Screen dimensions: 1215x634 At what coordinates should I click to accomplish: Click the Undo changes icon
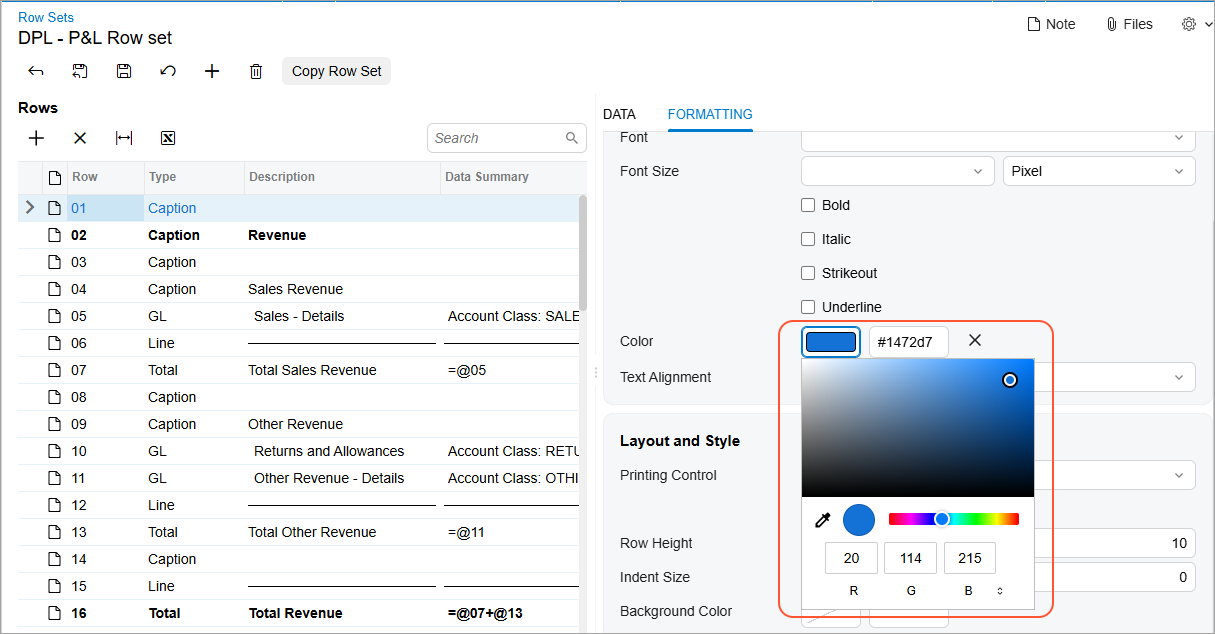168,71
